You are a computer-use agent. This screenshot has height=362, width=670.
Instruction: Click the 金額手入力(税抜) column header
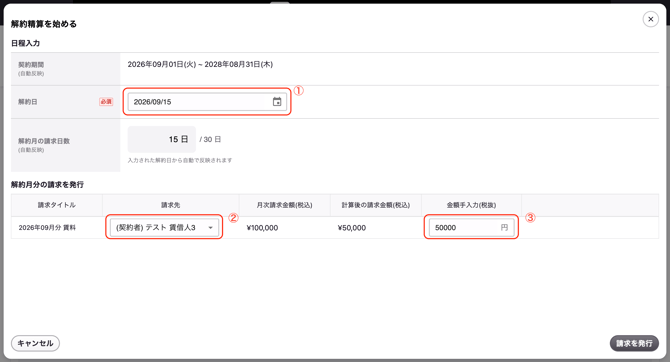coord(471,205)
